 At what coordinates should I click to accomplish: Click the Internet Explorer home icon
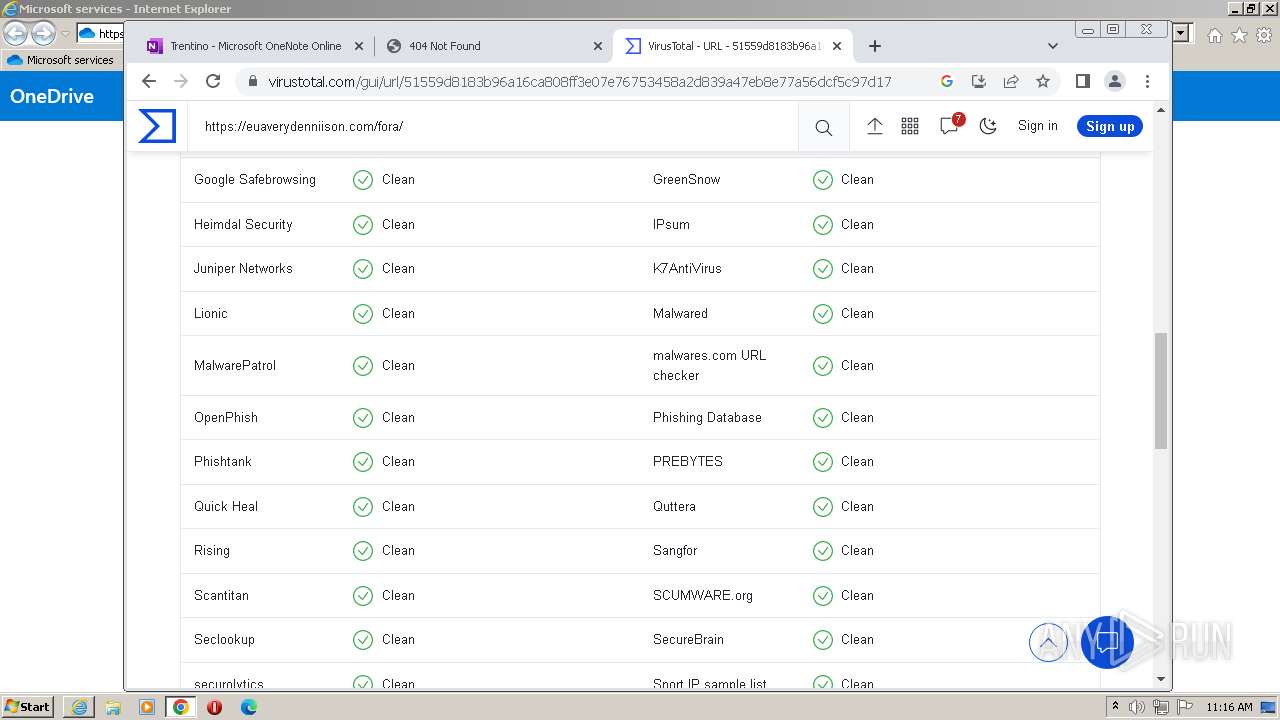(1214, 35)
